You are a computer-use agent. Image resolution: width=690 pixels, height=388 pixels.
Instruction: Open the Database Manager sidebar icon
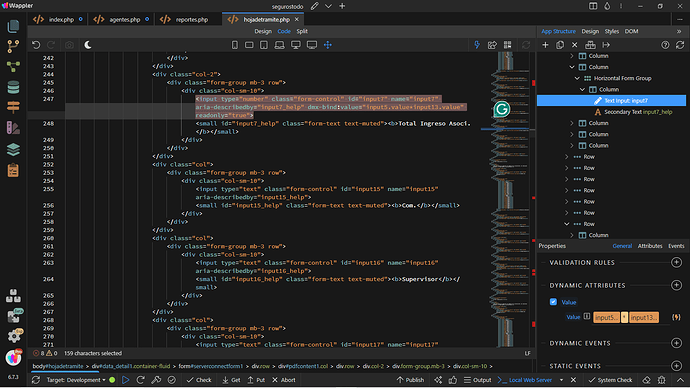[13, 88]
